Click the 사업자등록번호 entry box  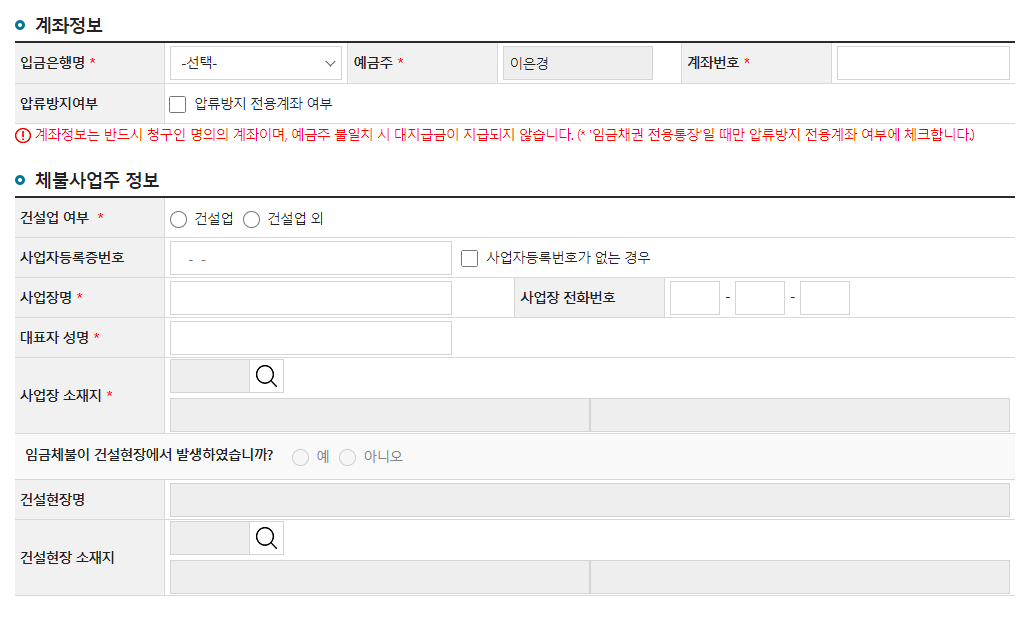(x=310, y=257)
